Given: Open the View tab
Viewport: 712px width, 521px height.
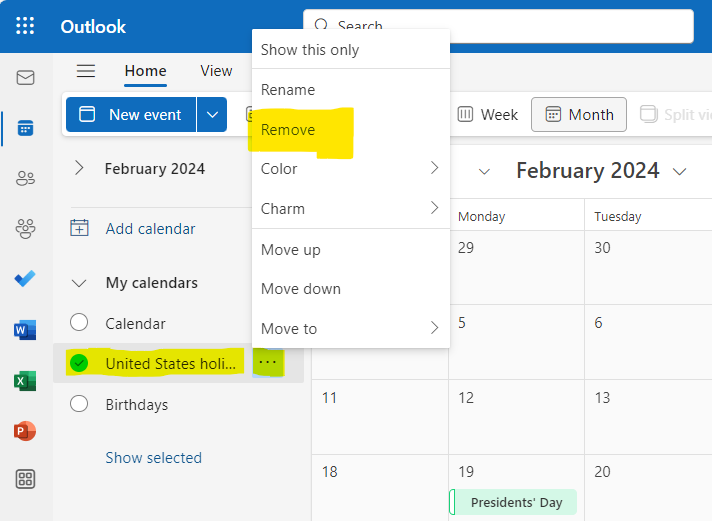Looking at the screenshot, I should click(216, 71).
